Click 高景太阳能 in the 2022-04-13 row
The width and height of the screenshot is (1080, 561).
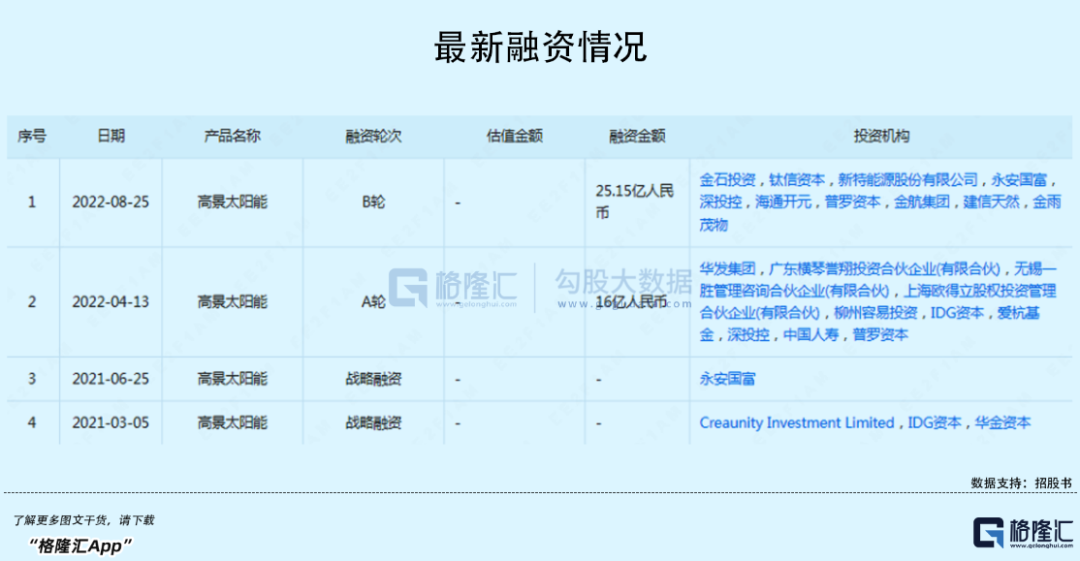coord(232,302)
